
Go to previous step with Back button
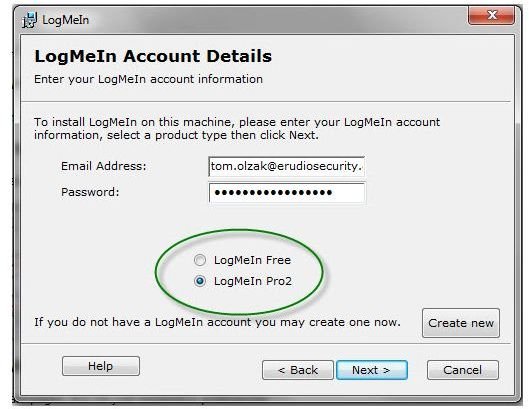[x=298, y=370]
